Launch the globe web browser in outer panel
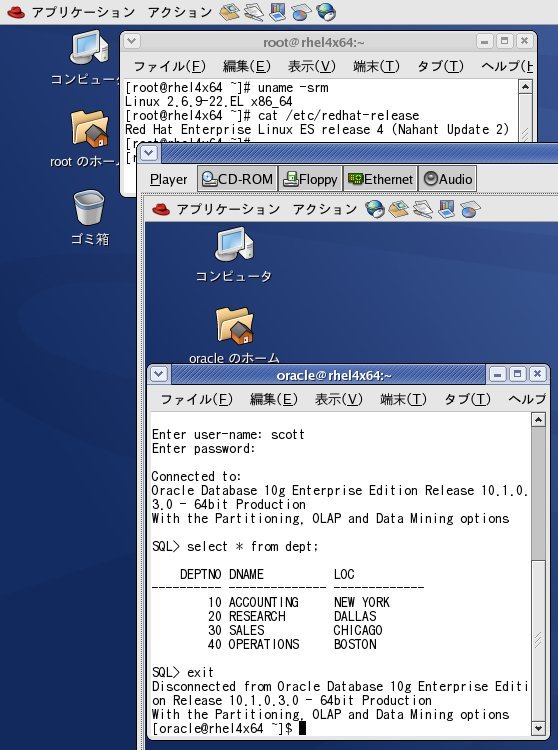The height and width of the screenshot is (750, 558). click(326, 12)
